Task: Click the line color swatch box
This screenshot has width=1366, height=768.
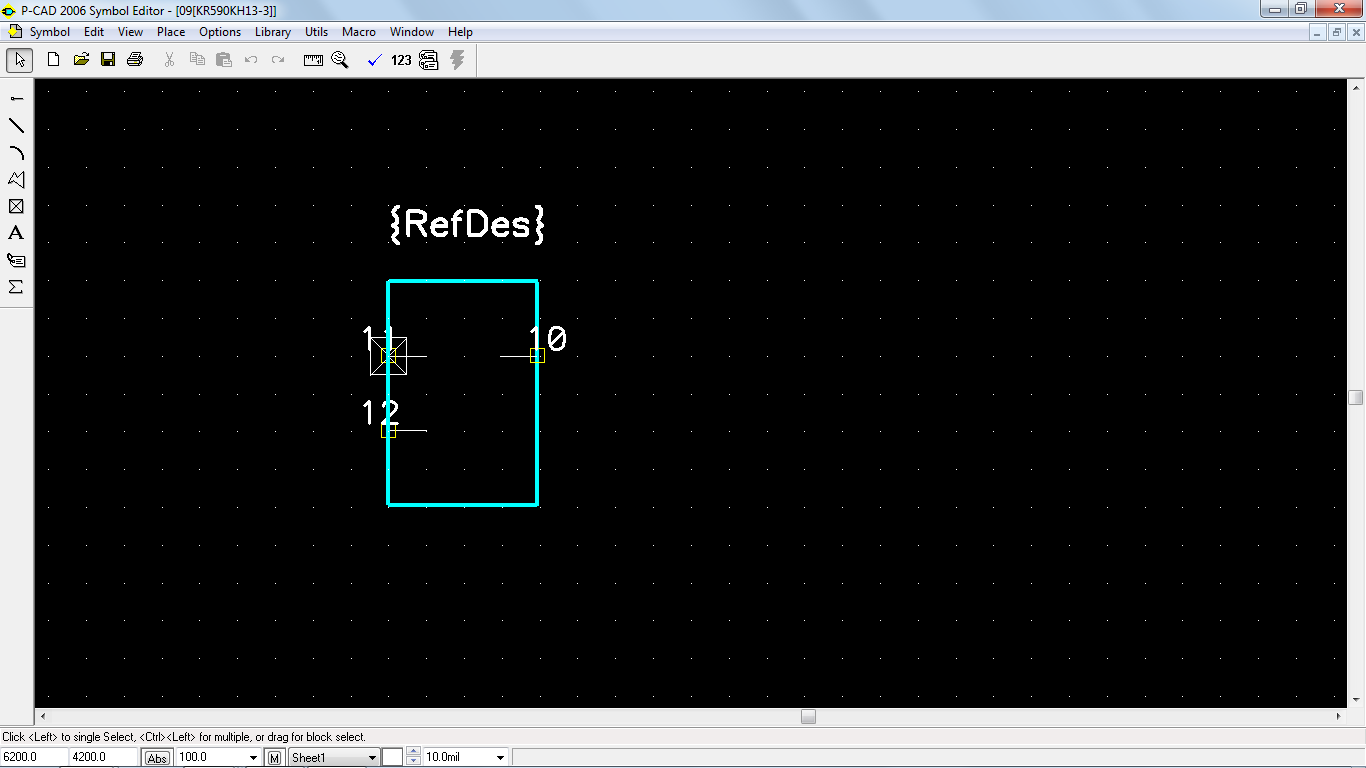Action: coord(392,757)
